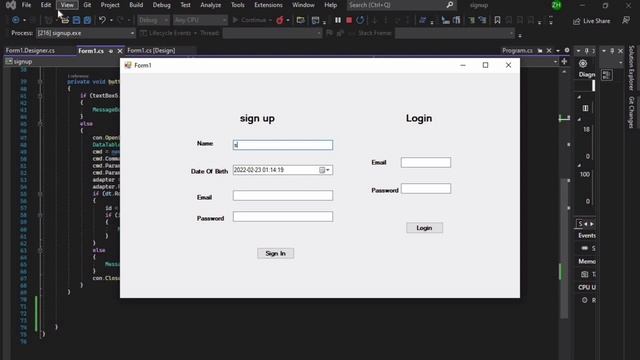Click the Sign In button
640x360 pixels.
pyautogui.click(x=276, y=253)
